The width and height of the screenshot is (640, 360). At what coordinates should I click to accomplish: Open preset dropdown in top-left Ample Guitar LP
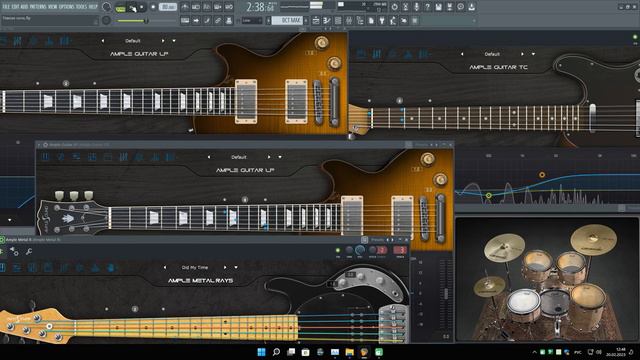coord(174,41)
